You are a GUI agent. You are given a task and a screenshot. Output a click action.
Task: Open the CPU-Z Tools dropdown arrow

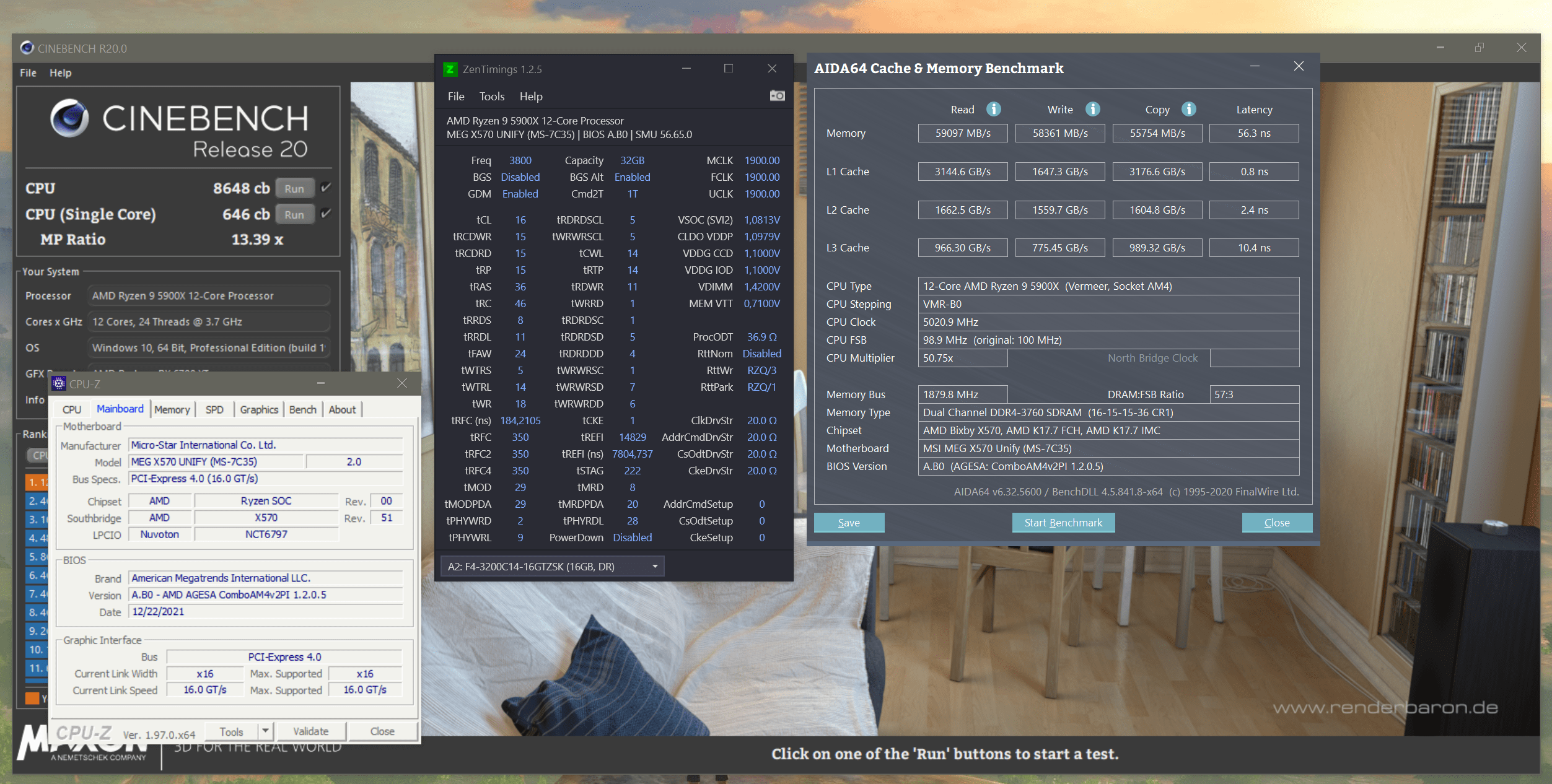(x=265, y=731)
